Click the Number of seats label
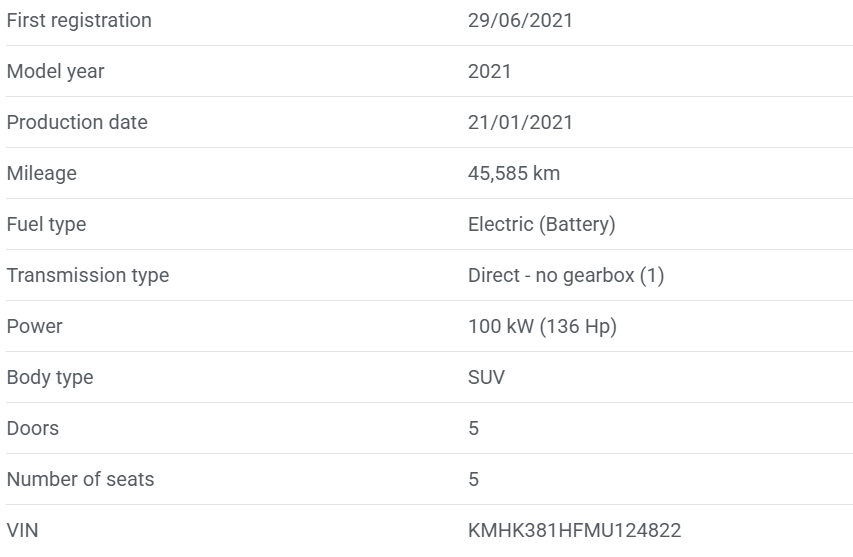 point(80,479)
